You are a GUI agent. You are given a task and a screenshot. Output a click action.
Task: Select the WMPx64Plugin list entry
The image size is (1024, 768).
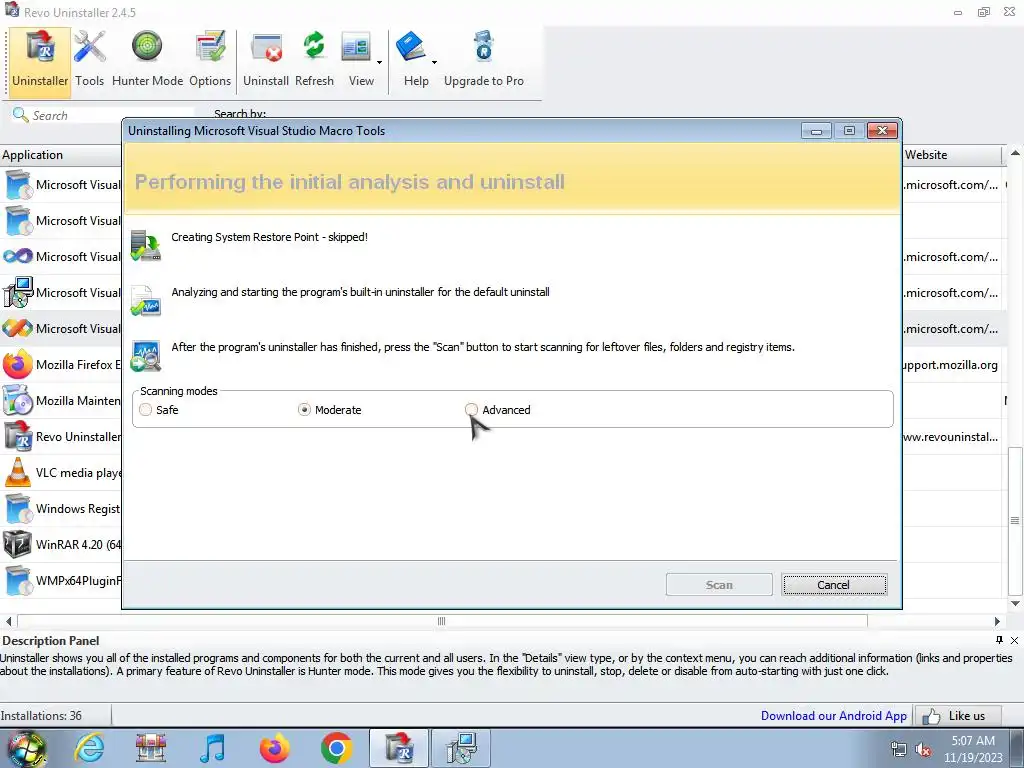point(61,580)
